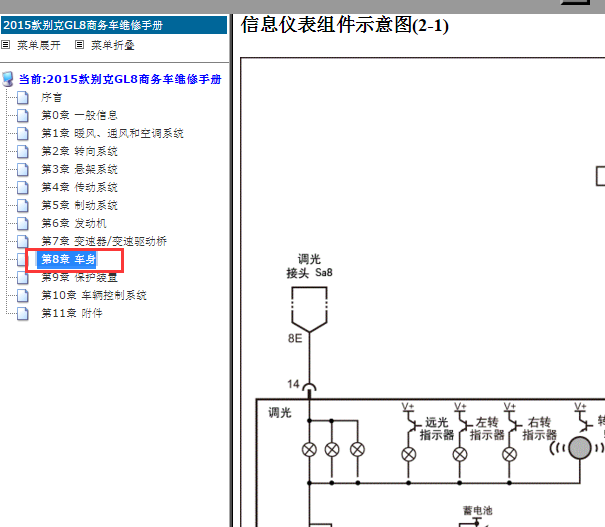
Task: Open 第0章 一般信息
Action: coord(79,115)
